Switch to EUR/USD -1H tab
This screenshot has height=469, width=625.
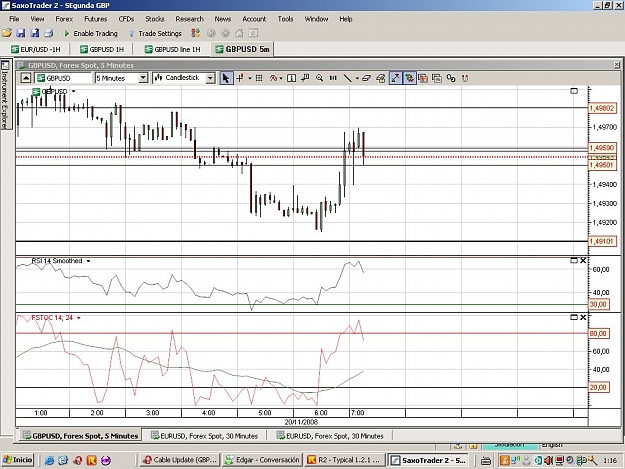[x=36, y=49]
